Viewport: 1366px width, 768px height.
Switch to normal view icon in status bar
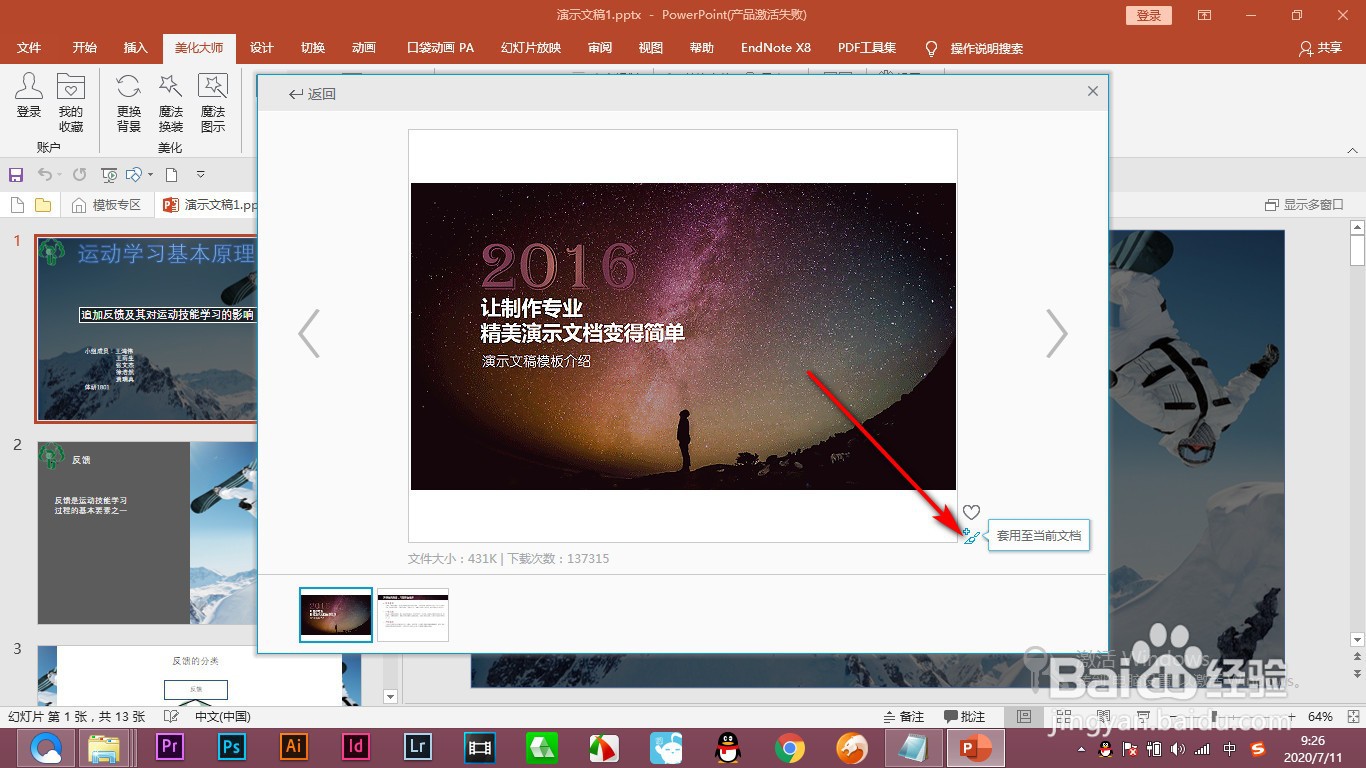(1024, 717)
